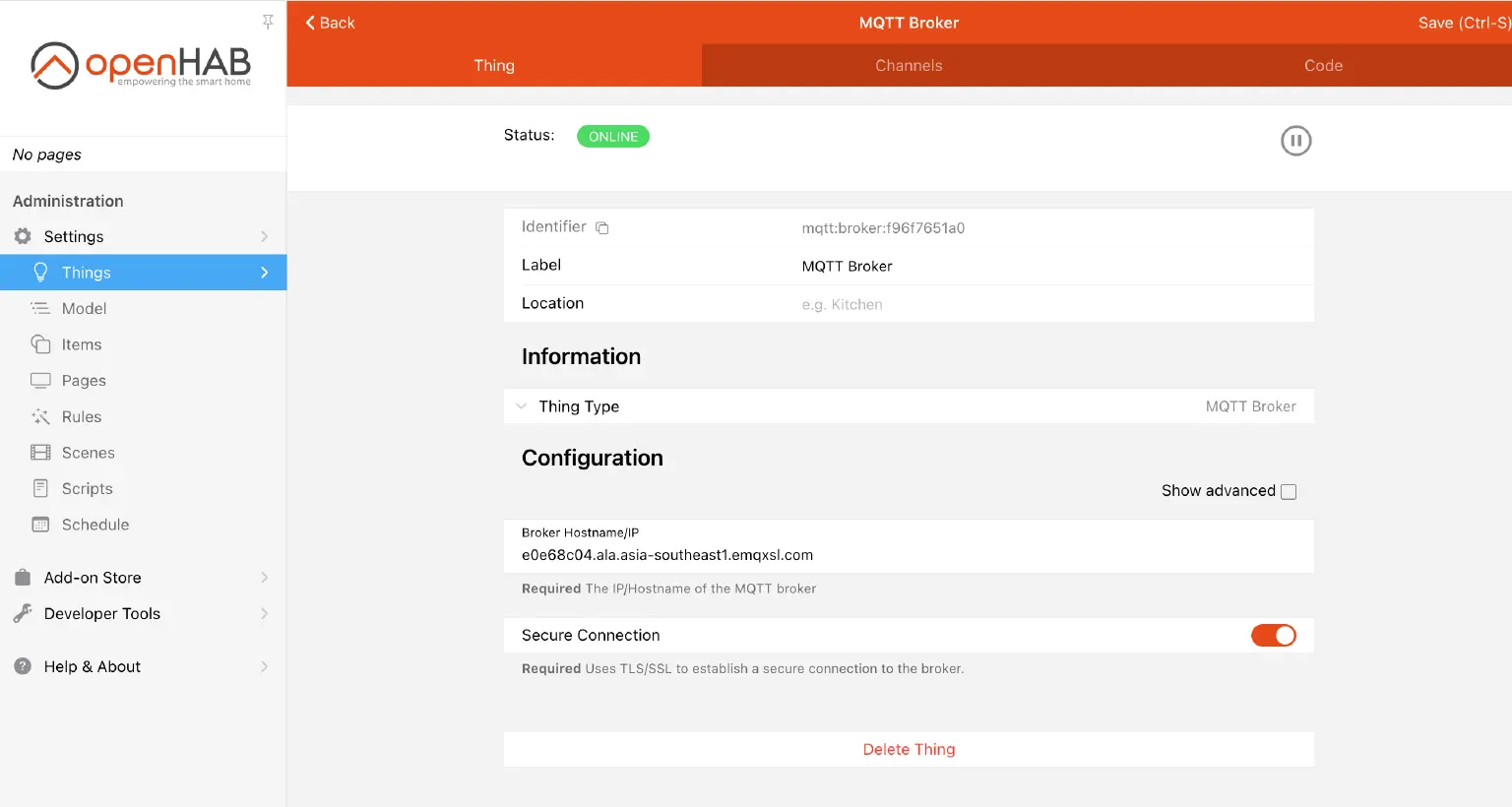Save changes with the Save button
The height and width of the screenshot is (807, 1512).
[1463, 22]
